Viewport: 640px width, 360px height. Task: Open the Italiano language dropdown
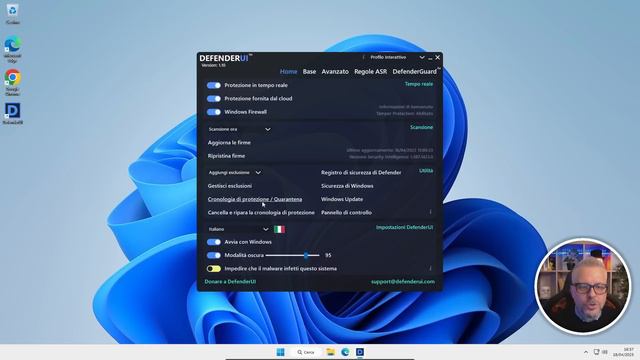[238, 229]
